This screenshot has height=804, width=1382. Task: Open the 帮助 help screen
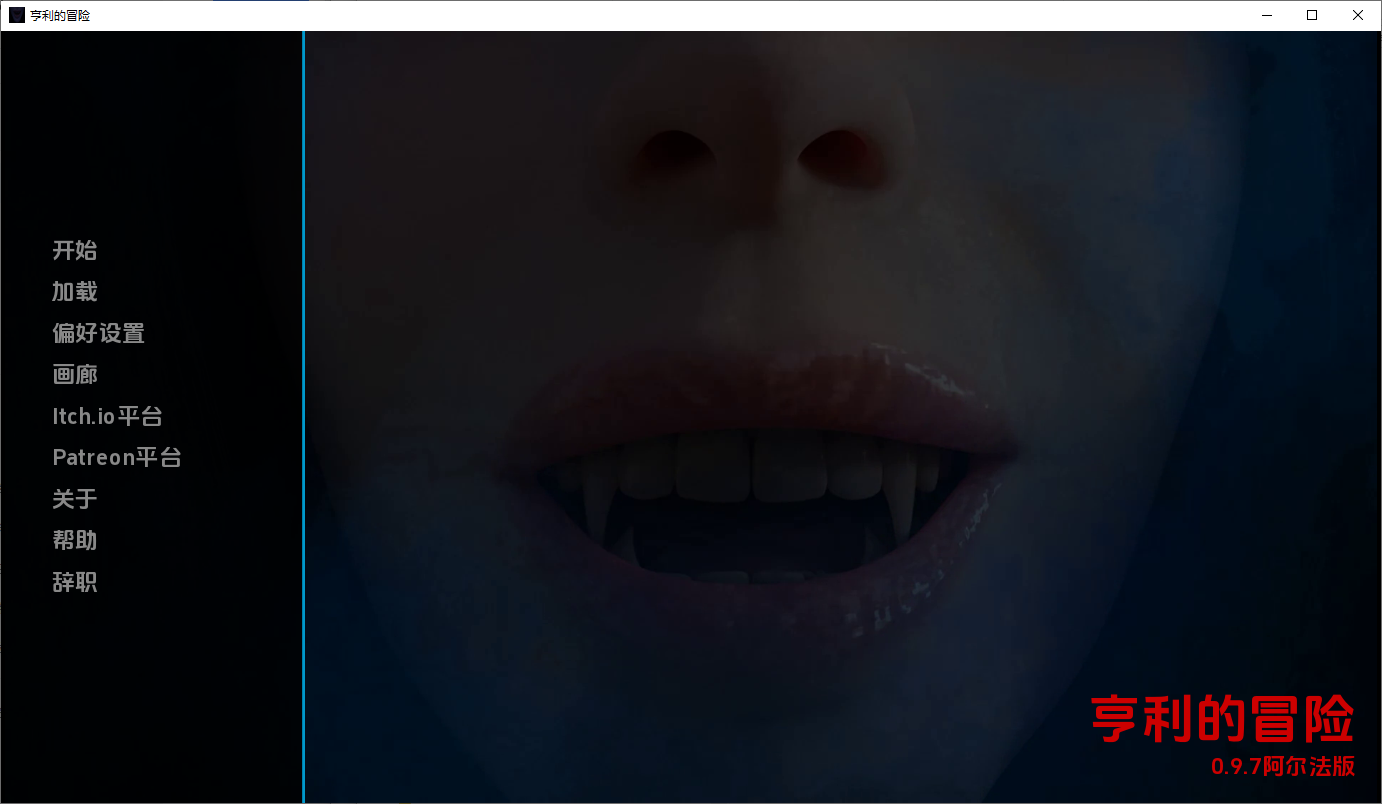coord(75,541)
